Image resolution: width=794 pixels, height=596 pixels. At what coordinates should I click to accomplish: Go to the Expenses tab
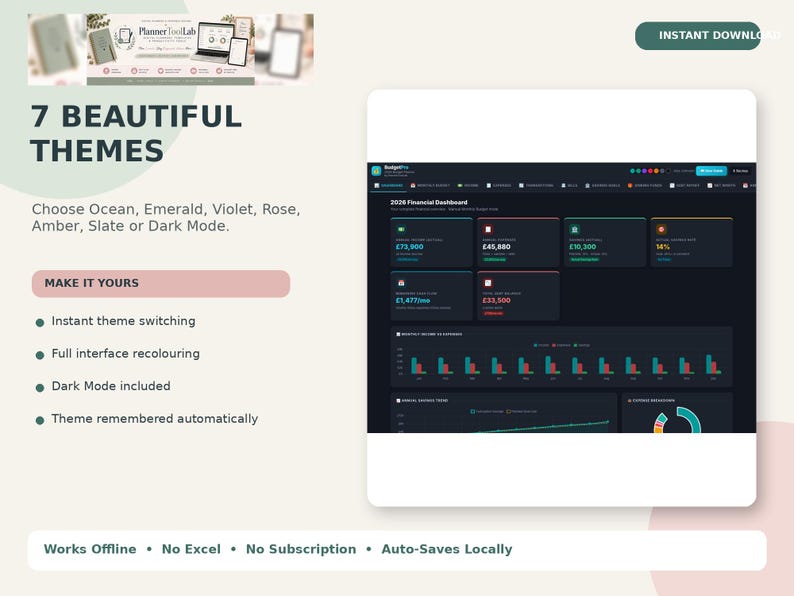pos(499,185)
